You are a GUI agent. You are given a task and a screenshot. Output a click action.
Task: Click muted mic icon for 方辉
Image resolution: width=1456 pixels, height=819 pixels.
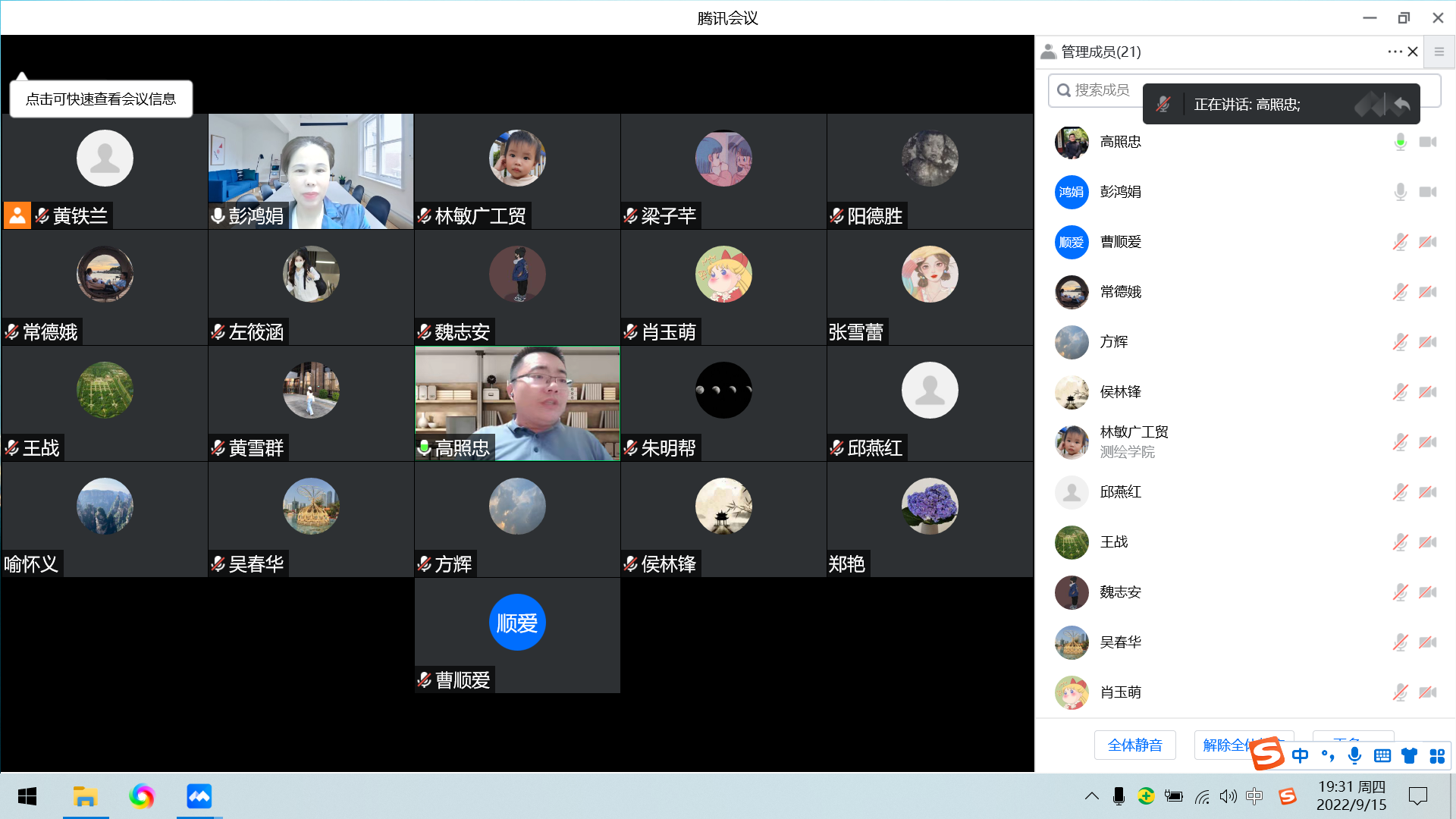tap(1400, 342)
